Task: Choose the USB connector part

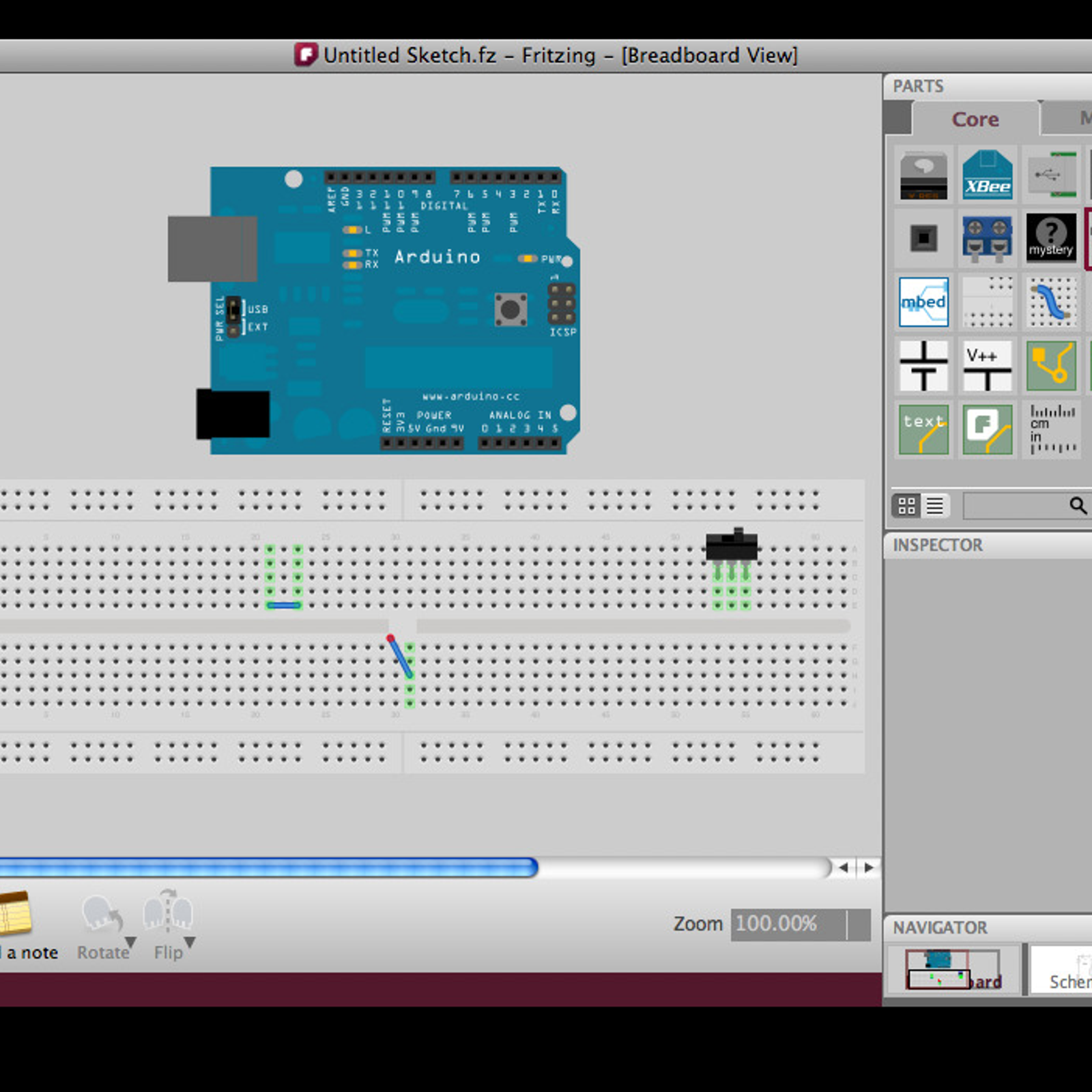Action: (1051, 174)
